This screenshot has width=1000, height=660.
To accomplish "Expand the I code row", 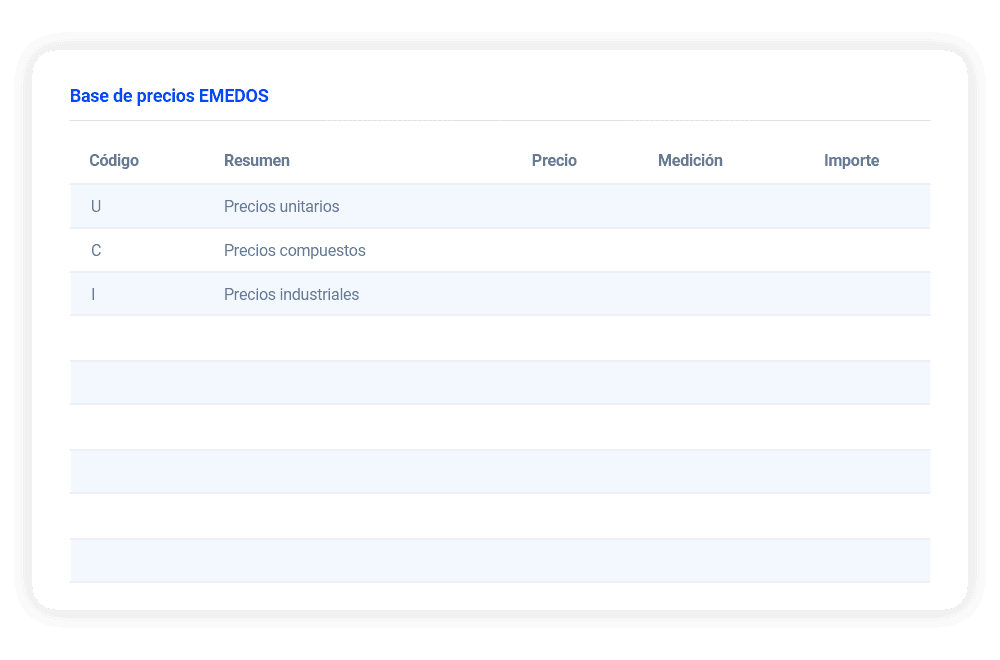I will pyautogui.click(x=93, y=294).
